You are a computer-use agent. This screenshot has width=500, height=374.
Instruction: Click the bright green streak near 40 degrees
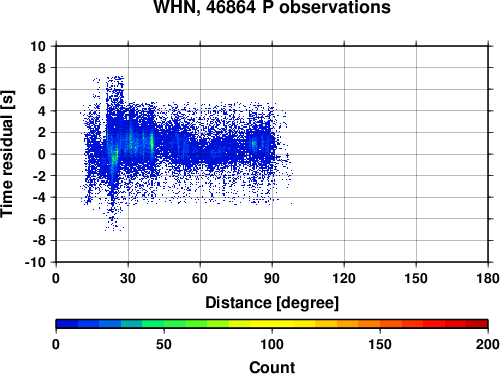click(x=152, y=143)
